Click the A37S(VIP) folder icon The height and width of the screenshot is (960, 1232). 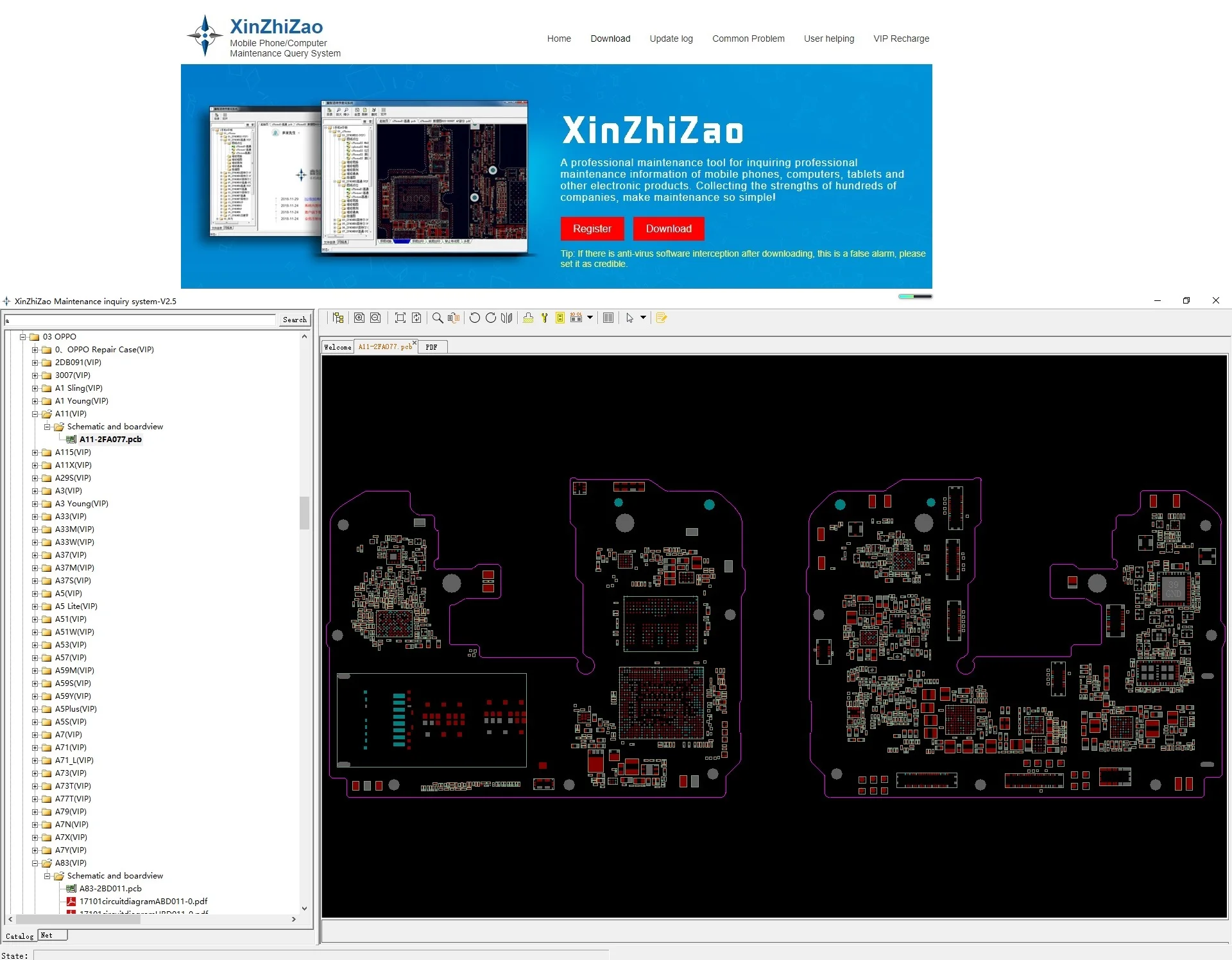coord(46,580)
